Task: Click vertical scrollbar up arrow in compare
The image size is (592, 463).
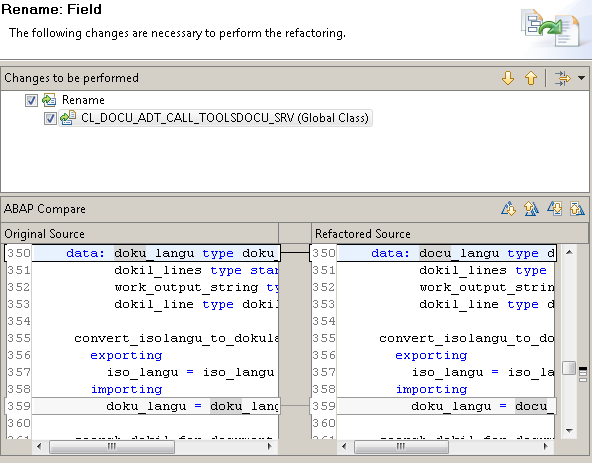Action: [569, 252]
